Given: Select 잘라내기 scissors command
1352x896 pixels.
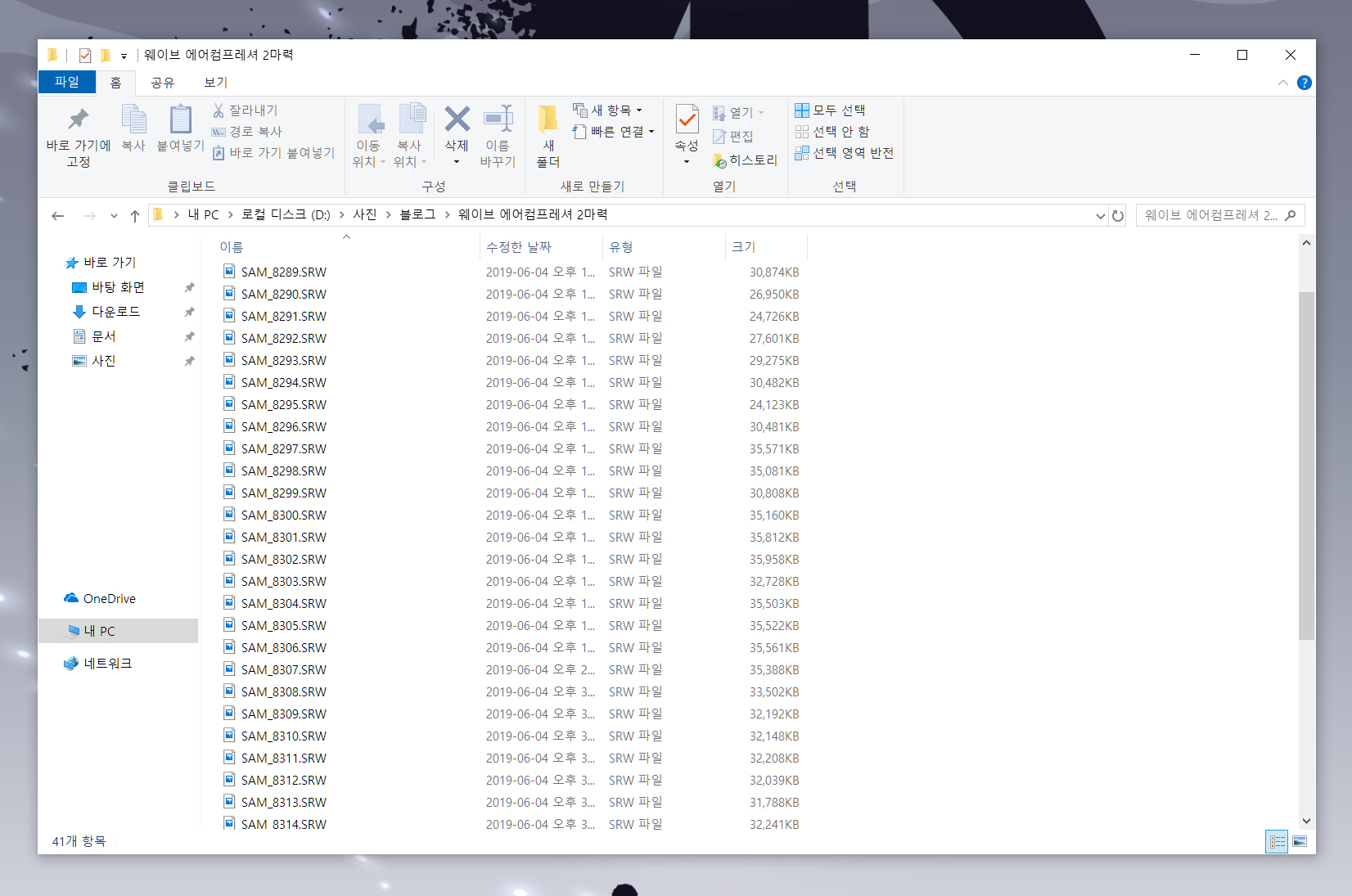Looking at the screenshot, I should [x=246, y=110].
